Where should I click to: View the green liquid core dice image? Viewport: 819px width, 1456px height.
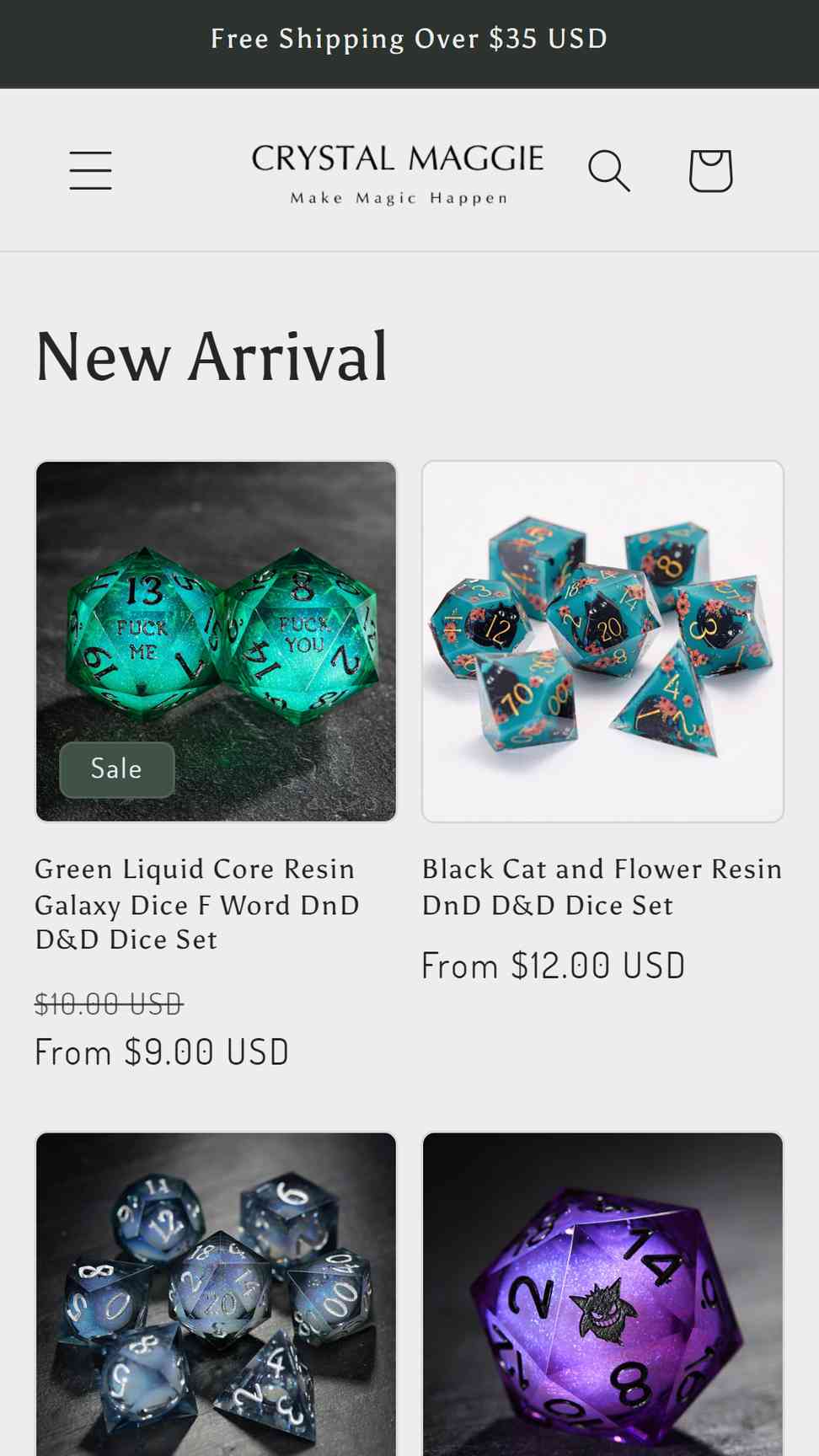(x=216, y=641)
